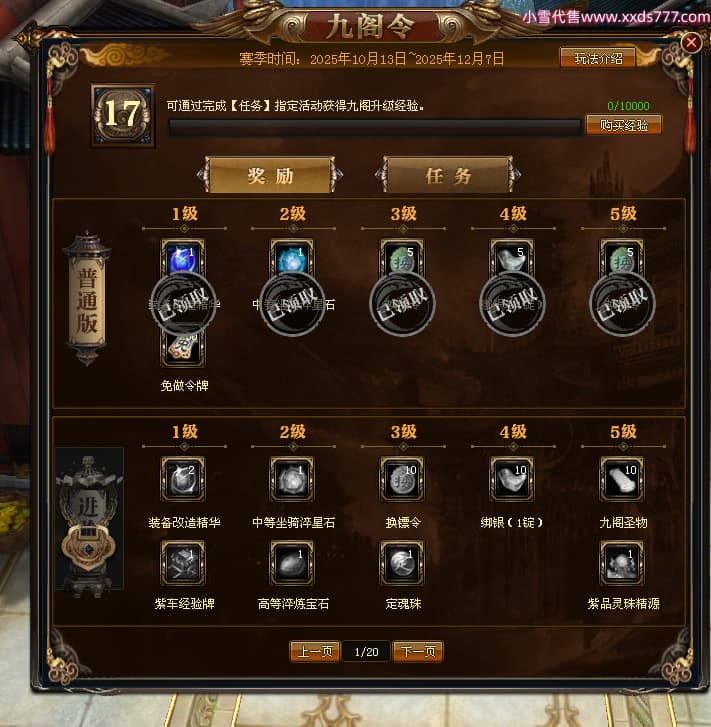Go to next page with 下一页
The height and width of the screenshot is (727, 711).
pyautogui.click(x=418, y=651)
